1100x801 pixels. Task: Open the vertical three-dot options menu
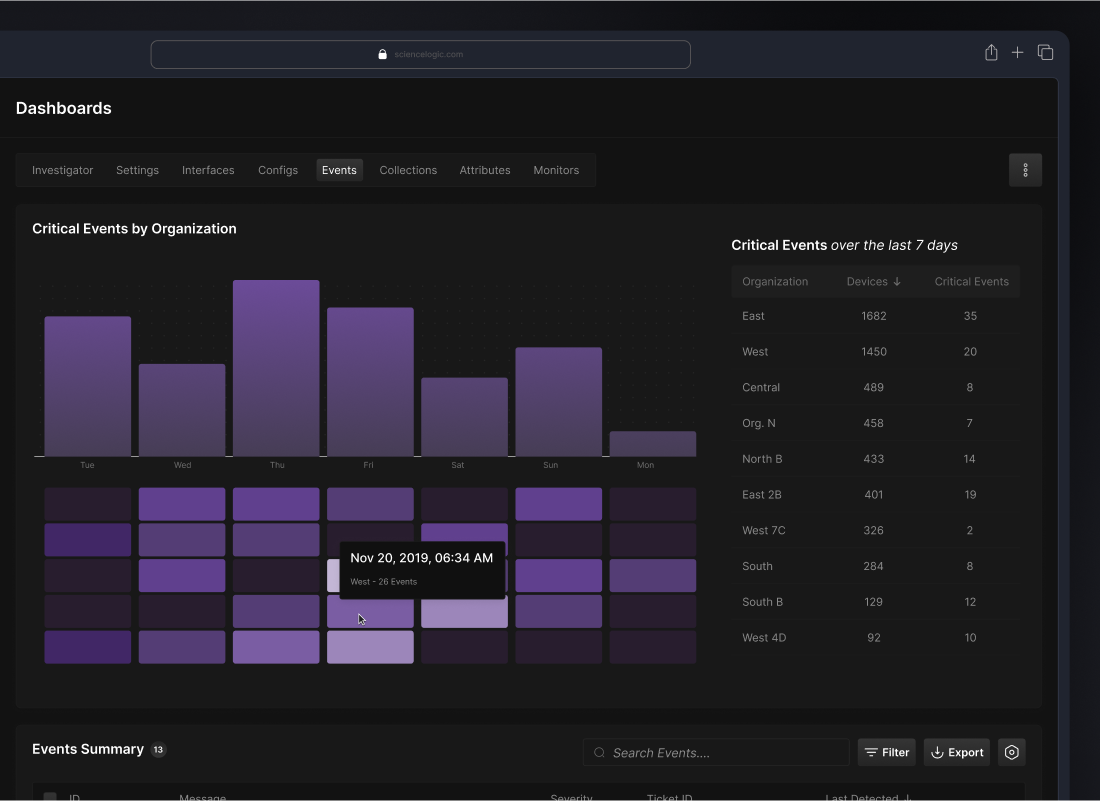coord(1025,170)
